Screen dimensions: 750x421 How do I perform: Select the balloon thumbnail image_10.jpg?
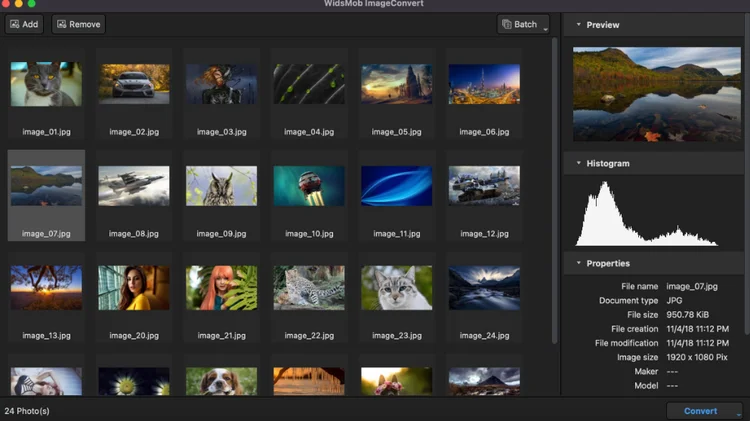pyautogui.click(x=309, y=186)
